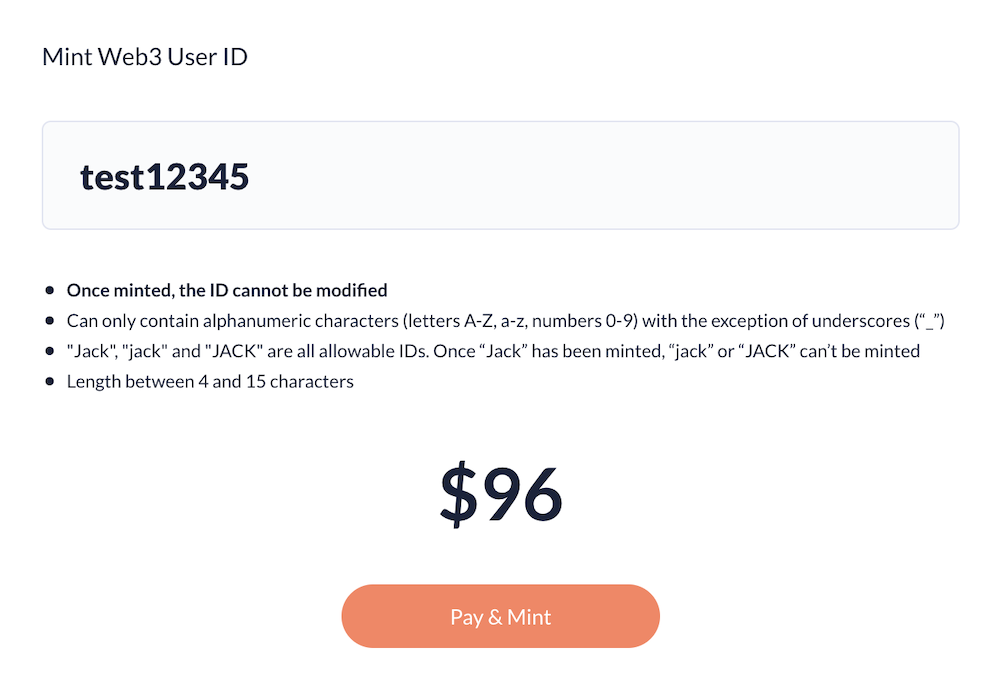Image resolution: width=1000 pixels, height=689 pixels.
Task: Click the $96 price amount
Action: 501,494
